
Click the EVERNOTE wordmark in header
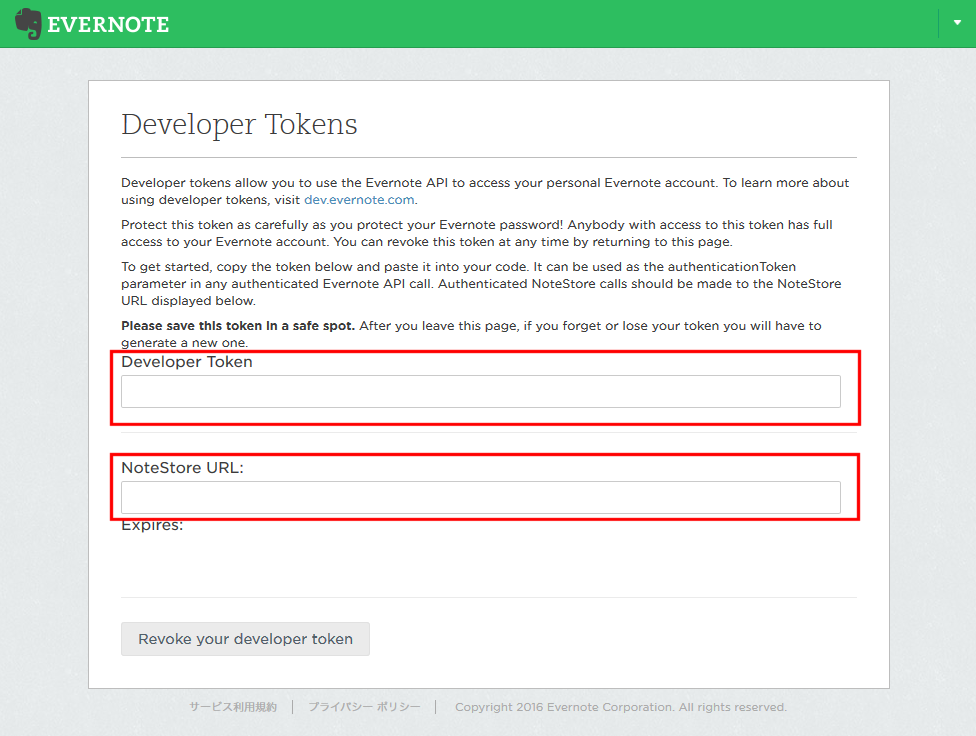pos(108,25)
